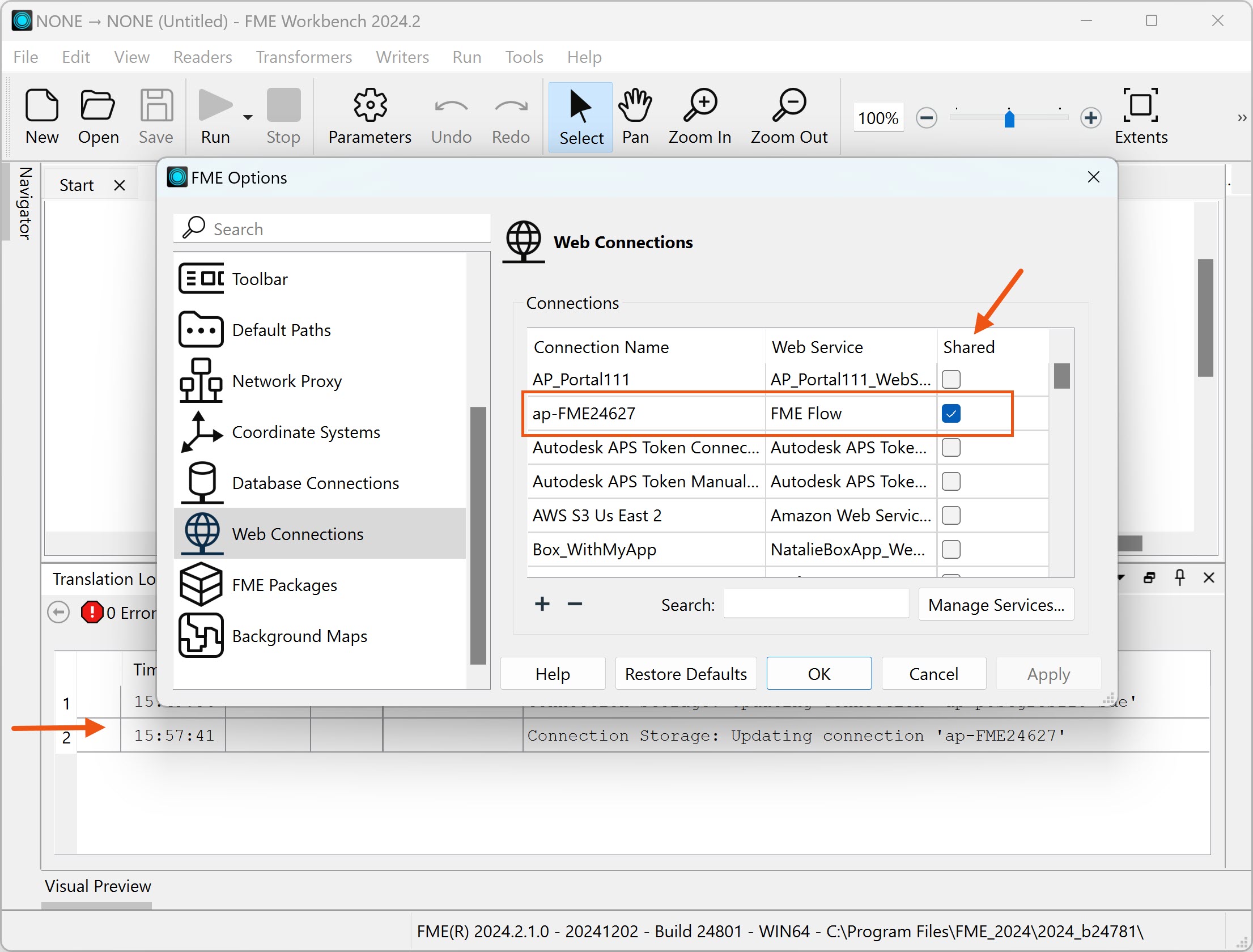Select Toolbar in options list
Screen dimensions: 1253x952
[x=320, y=279]
